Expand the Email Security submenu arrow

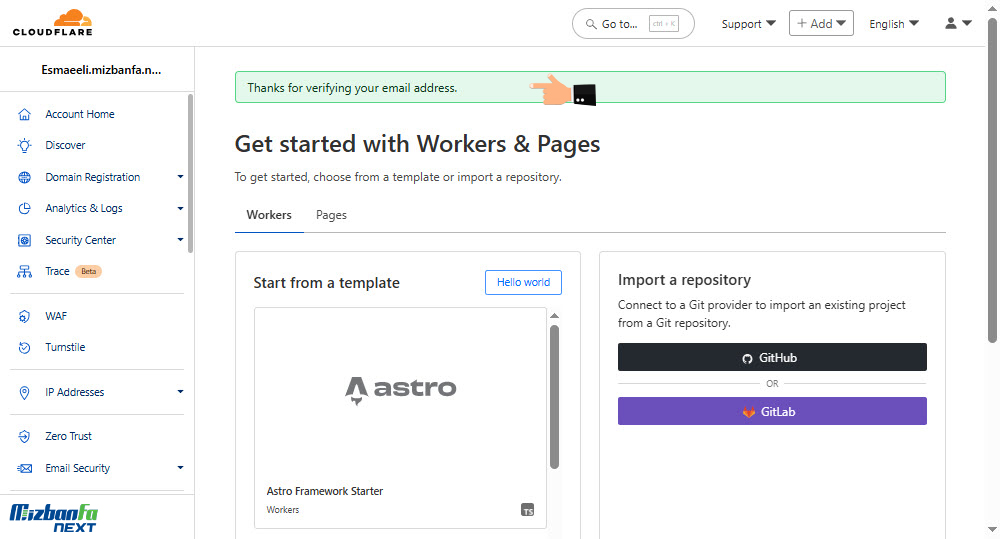pyautogui.click(x=180, y=468)
